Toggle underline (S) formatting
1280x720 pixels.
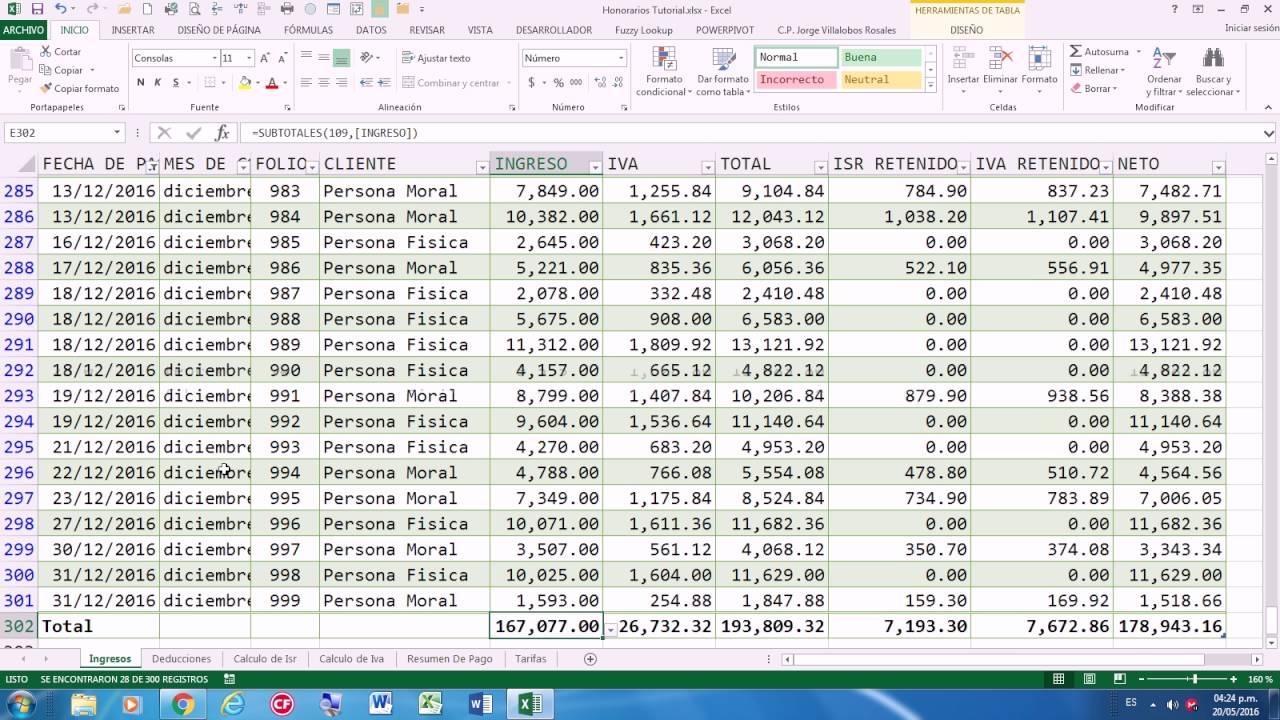175,83
